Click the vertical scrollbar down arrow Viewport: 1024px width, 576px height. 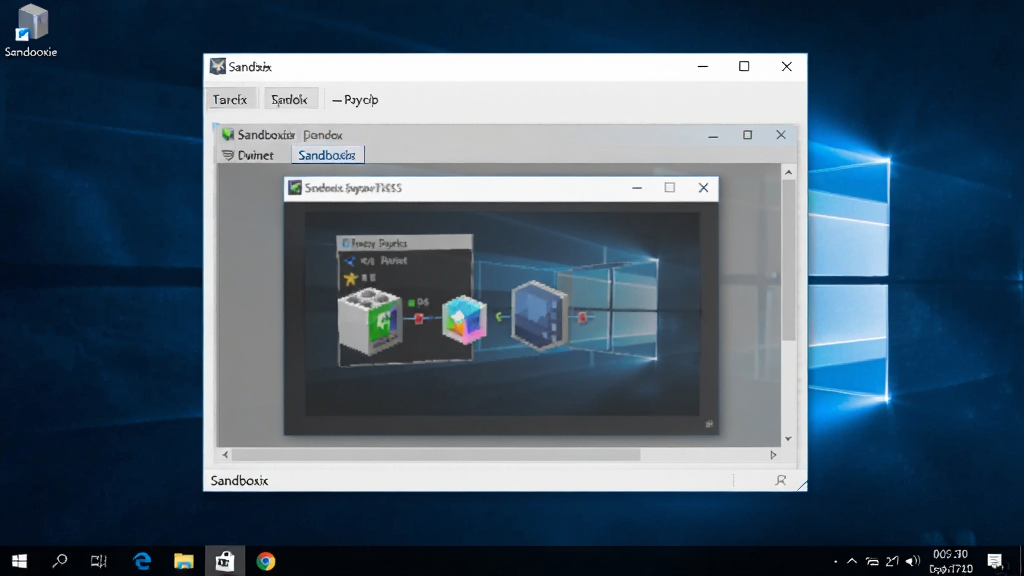tap(789, 439)
